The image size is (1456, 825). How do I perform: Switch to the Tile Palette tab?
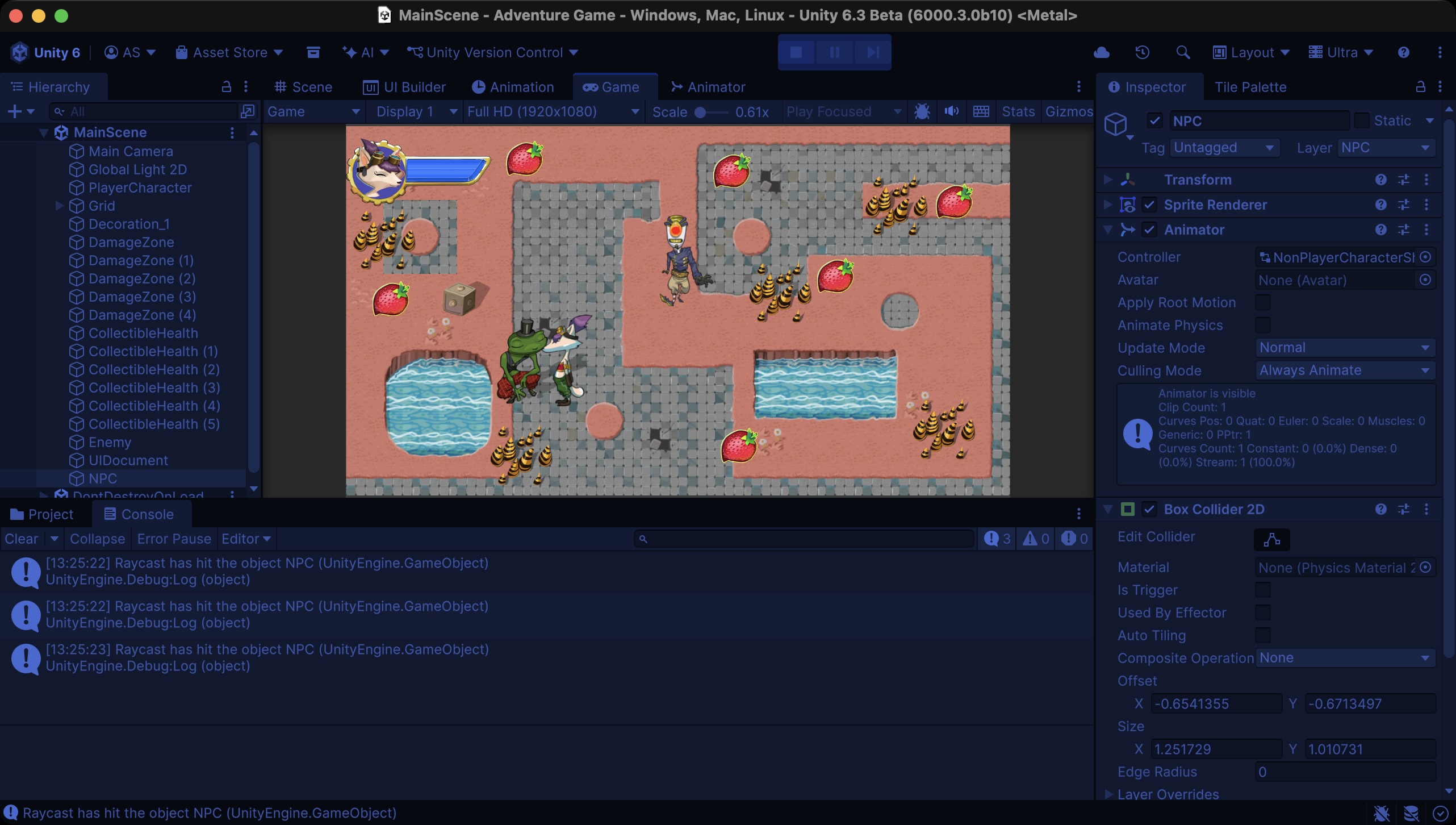coord(1251,87)
